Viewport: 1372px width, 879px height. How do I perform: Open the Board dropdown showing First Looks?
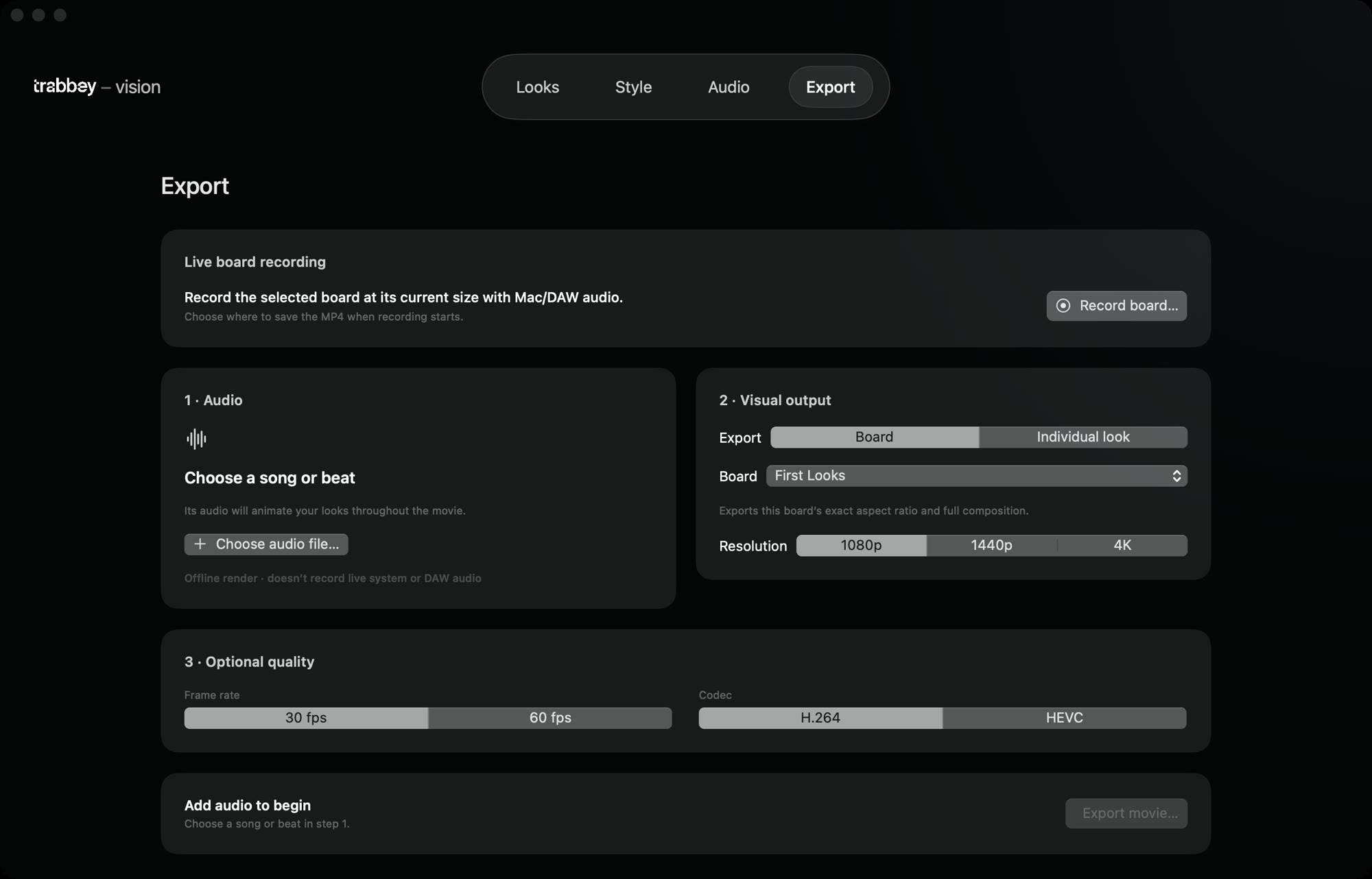[976, 476]
